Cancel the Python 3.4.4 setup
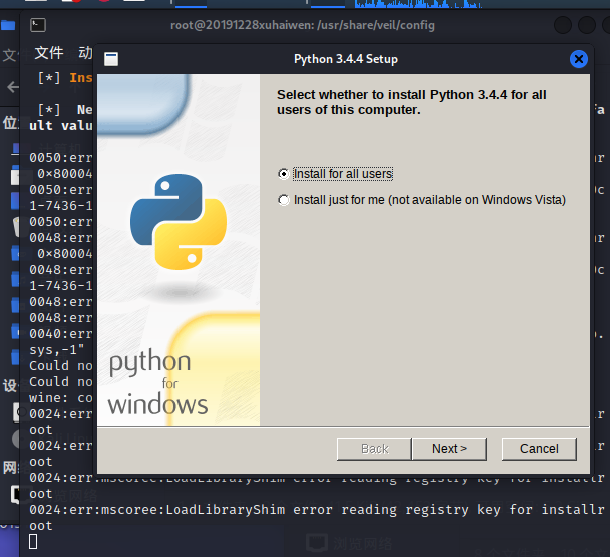The image size is (610, 557). point(539,449)
